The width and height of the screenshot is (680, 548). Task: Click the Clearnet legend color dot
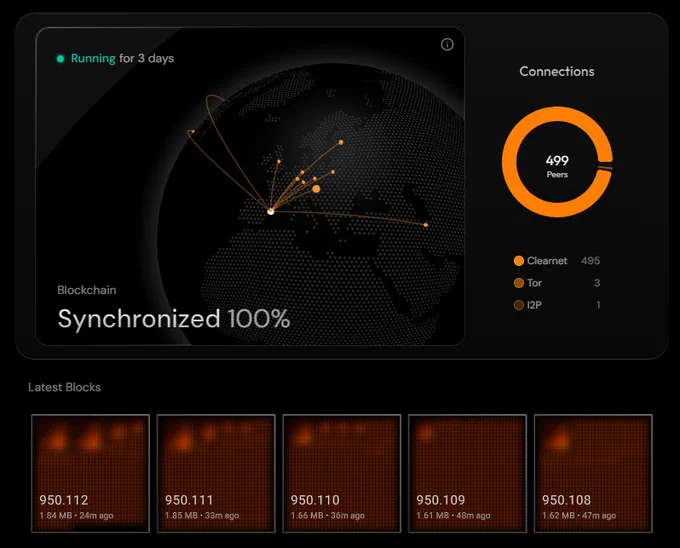[519, 261]
